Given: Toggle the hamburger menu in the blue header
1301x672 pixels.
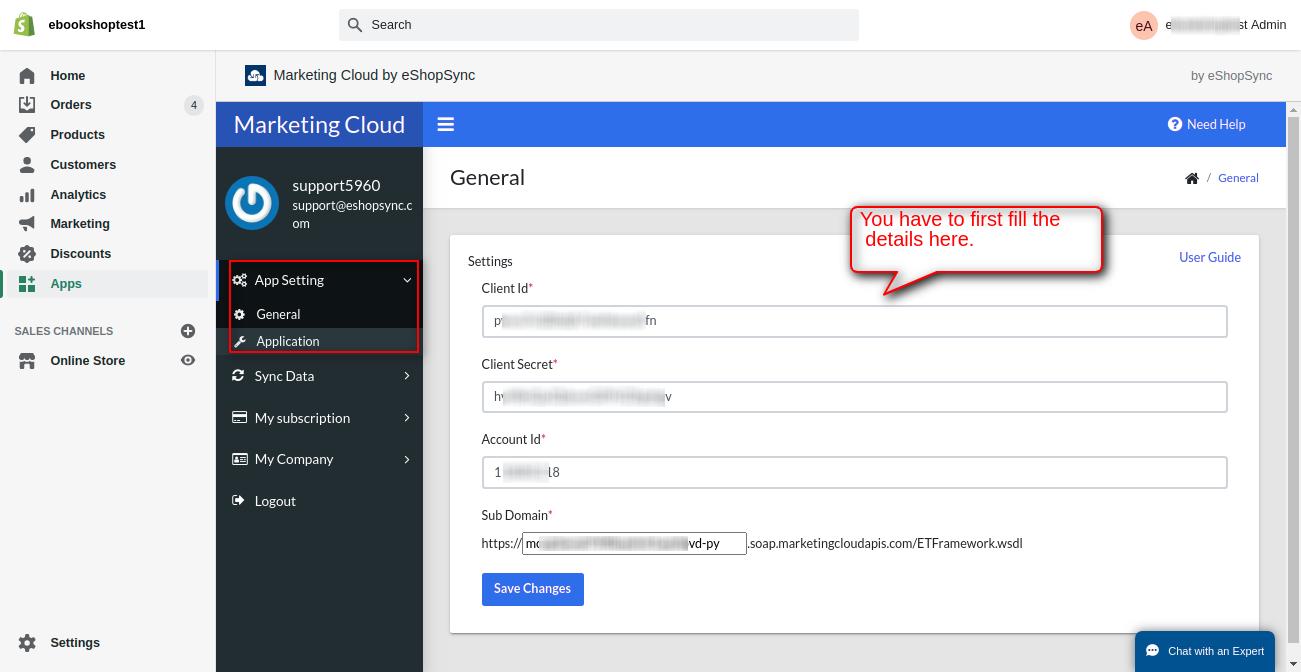Looking at the screenshot, I should coord(446,124).
